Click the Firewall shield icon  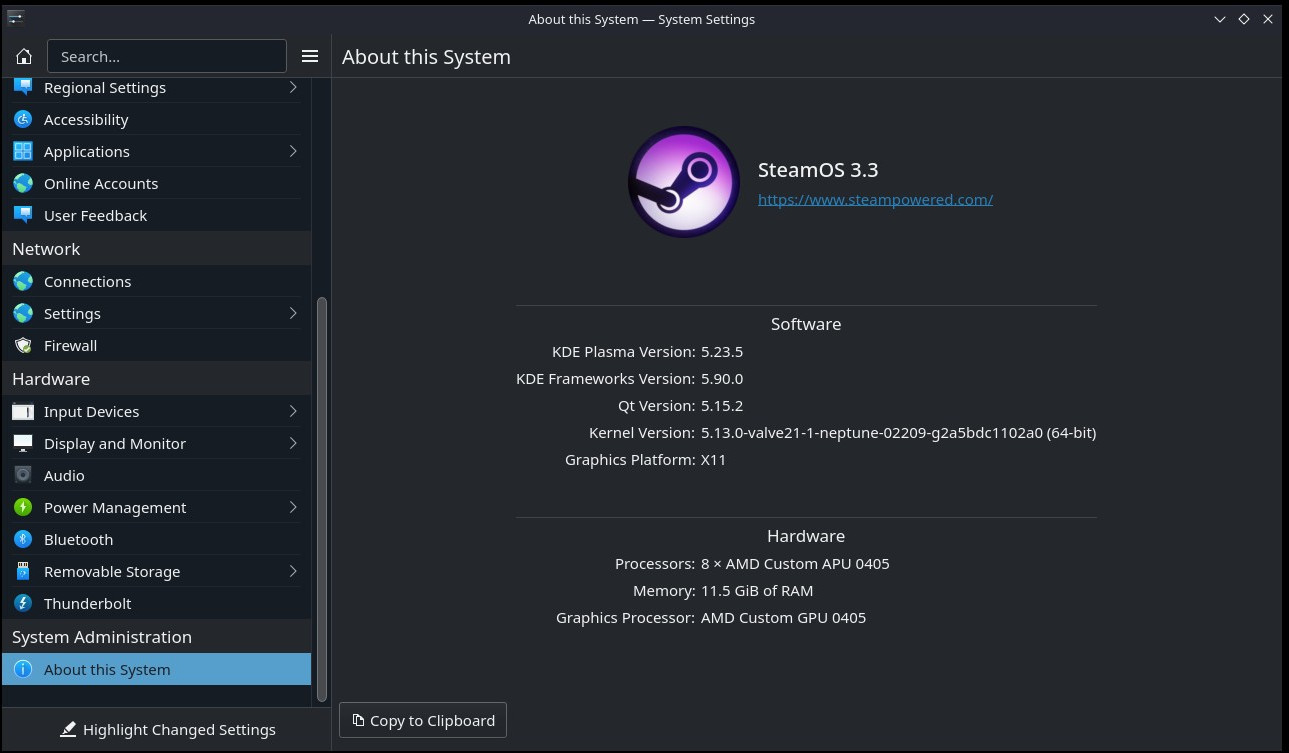(23, 345)
